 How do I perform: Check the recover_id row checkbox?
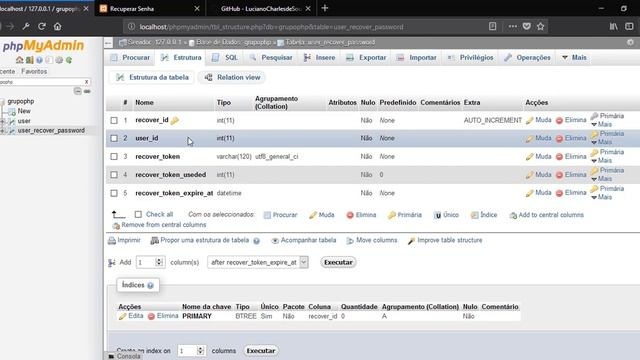tap(114, 120)
